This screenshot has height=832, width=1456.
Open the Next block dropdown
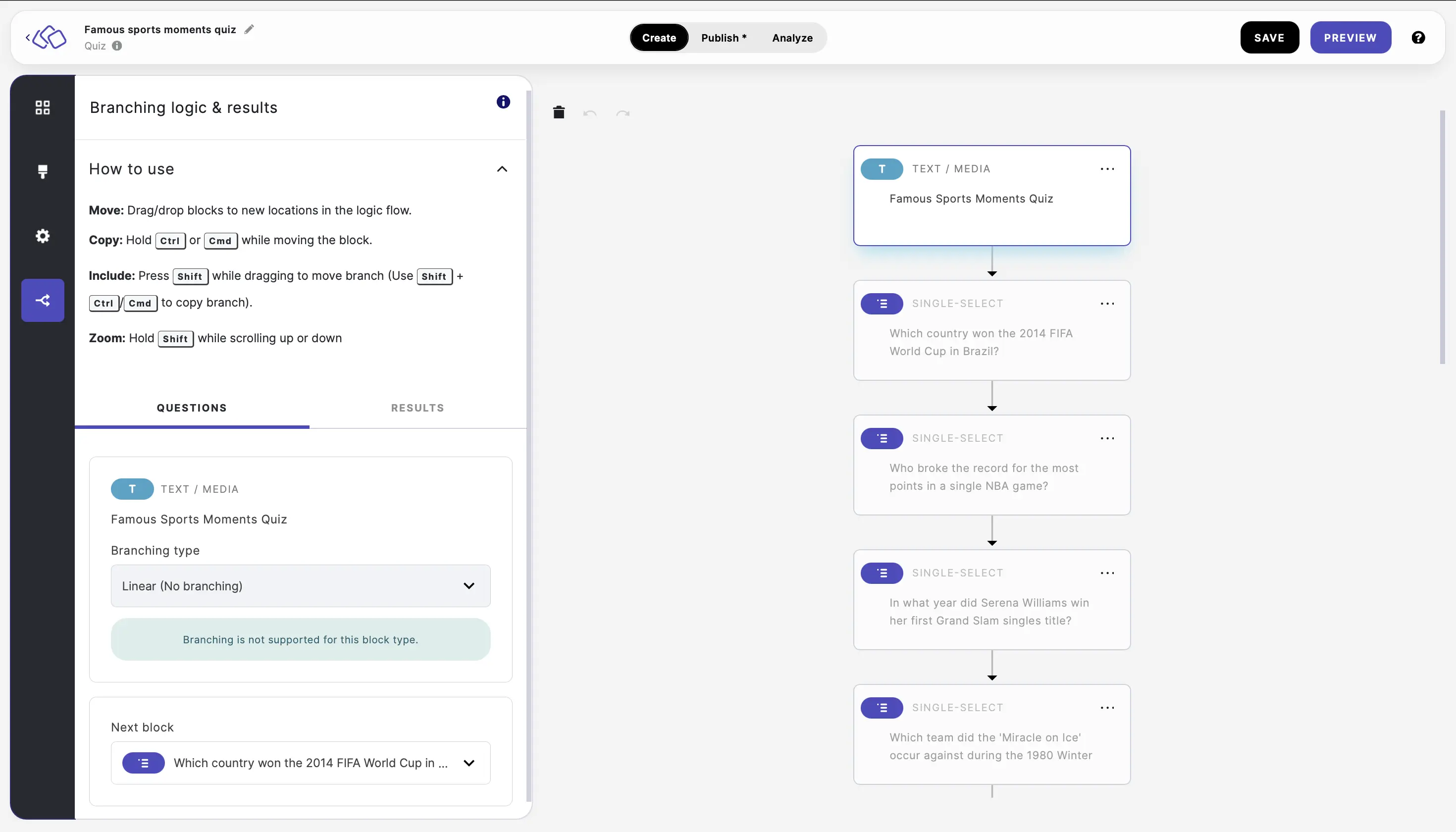tap(301, 763)
